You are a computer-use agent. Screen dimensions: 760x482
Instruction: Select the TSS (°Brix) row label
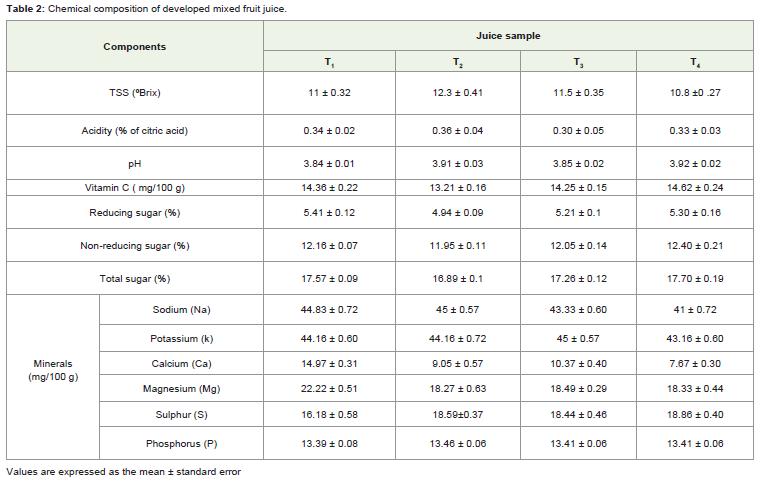135,93
